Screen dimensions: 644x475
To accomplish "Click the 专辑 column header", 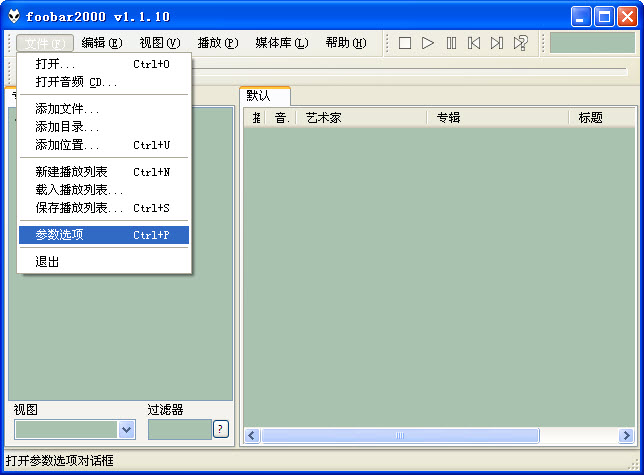I will pos(448,117).
